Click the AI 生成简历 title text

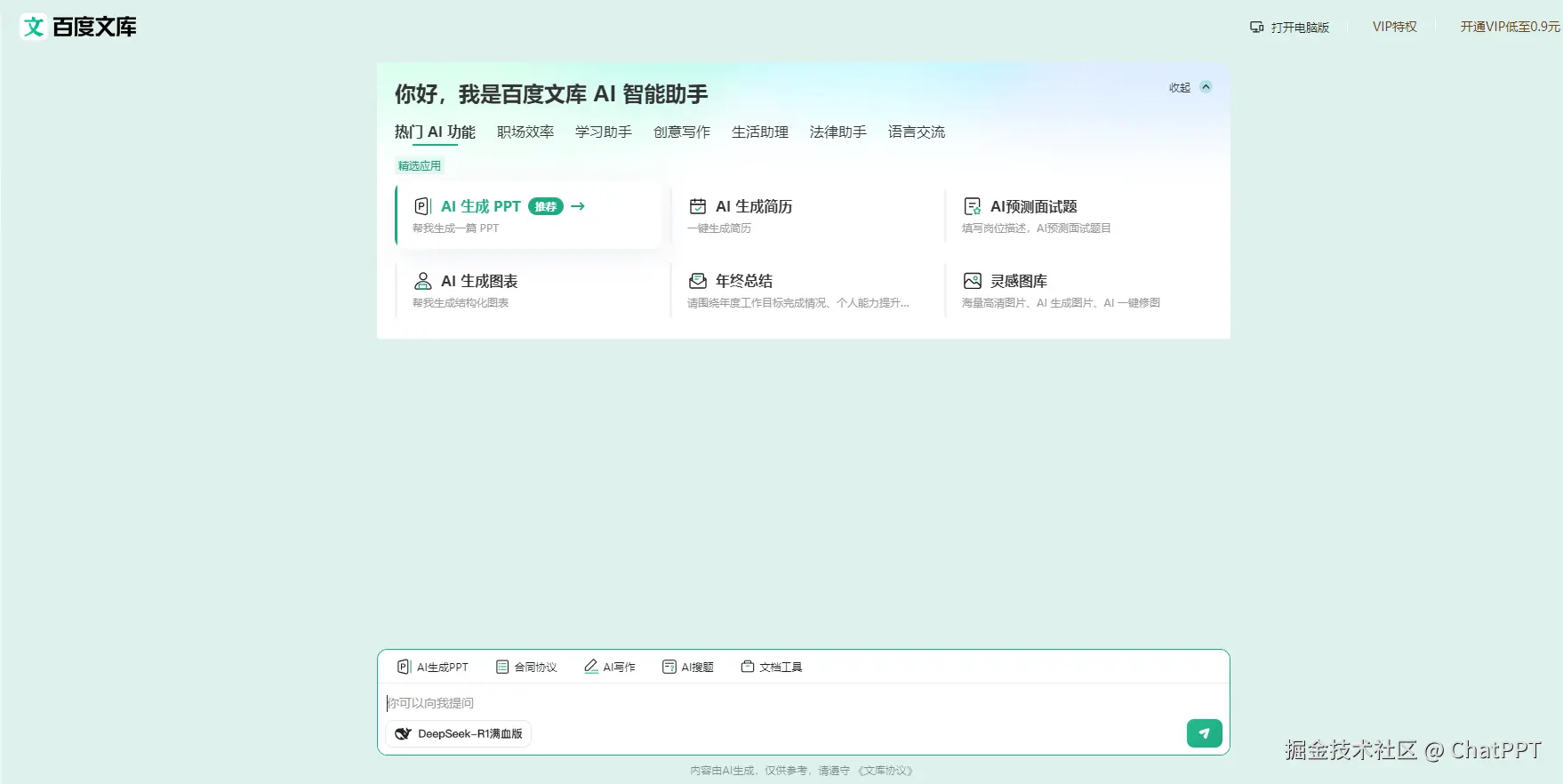pyautogui.click(x=754, y=206)
